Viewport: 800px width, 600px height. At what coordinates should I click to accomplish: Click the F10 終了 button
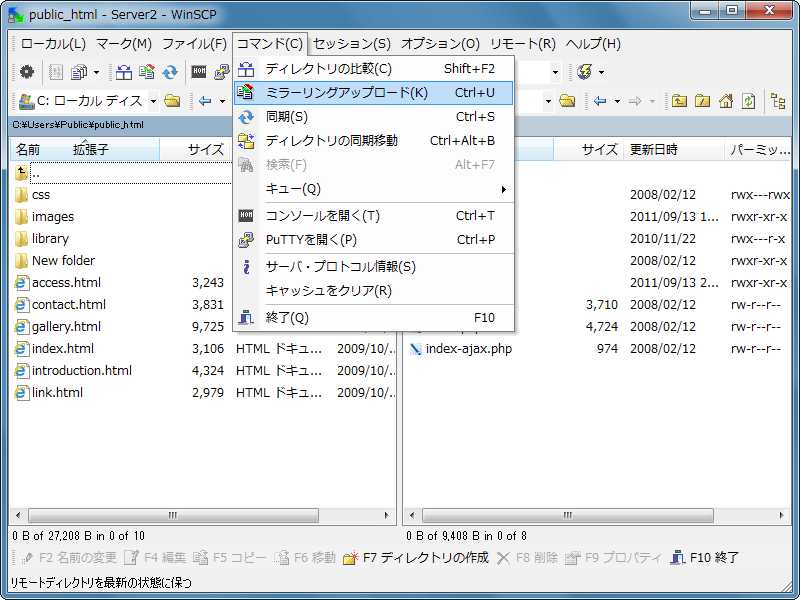pos(705,558)
